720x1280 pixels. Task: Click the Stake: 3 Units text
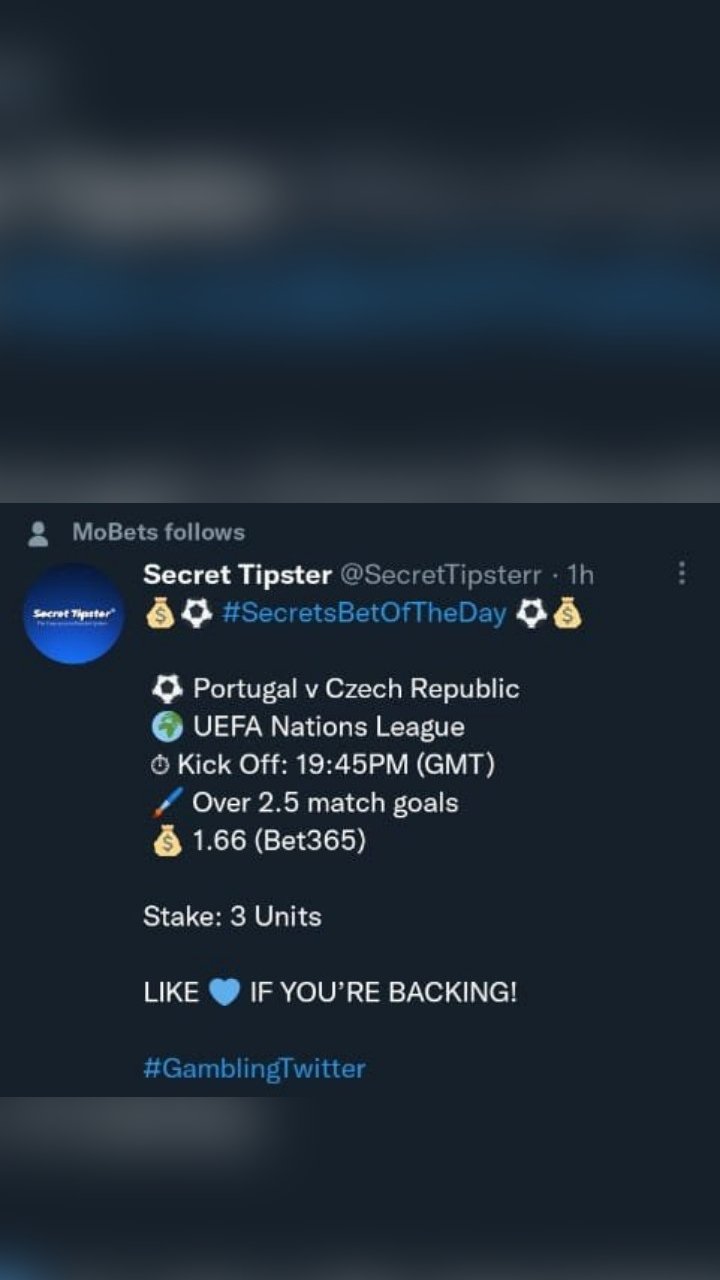tap(232, 917)
